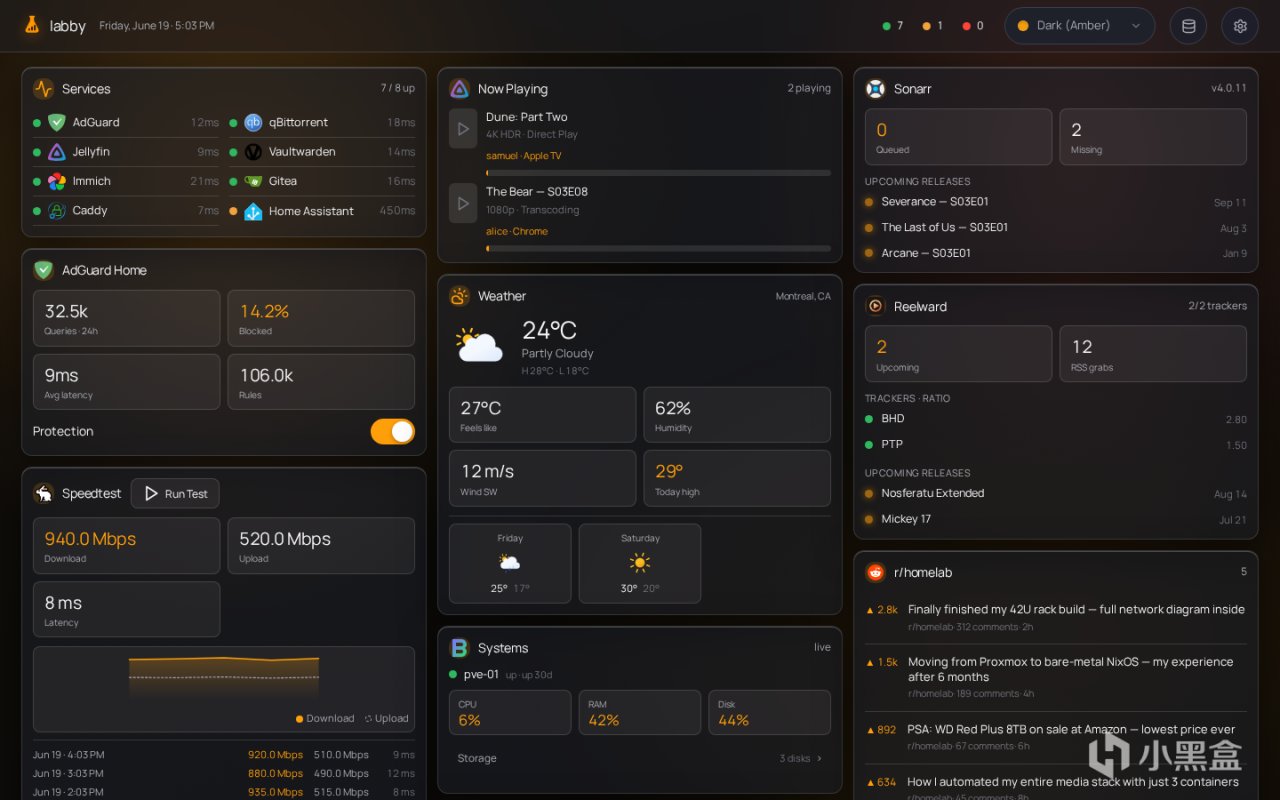This screenshot has height=800, width=1280.
Task: Play The Bear S03E08 stream
Action: click(x=462, y=203)
